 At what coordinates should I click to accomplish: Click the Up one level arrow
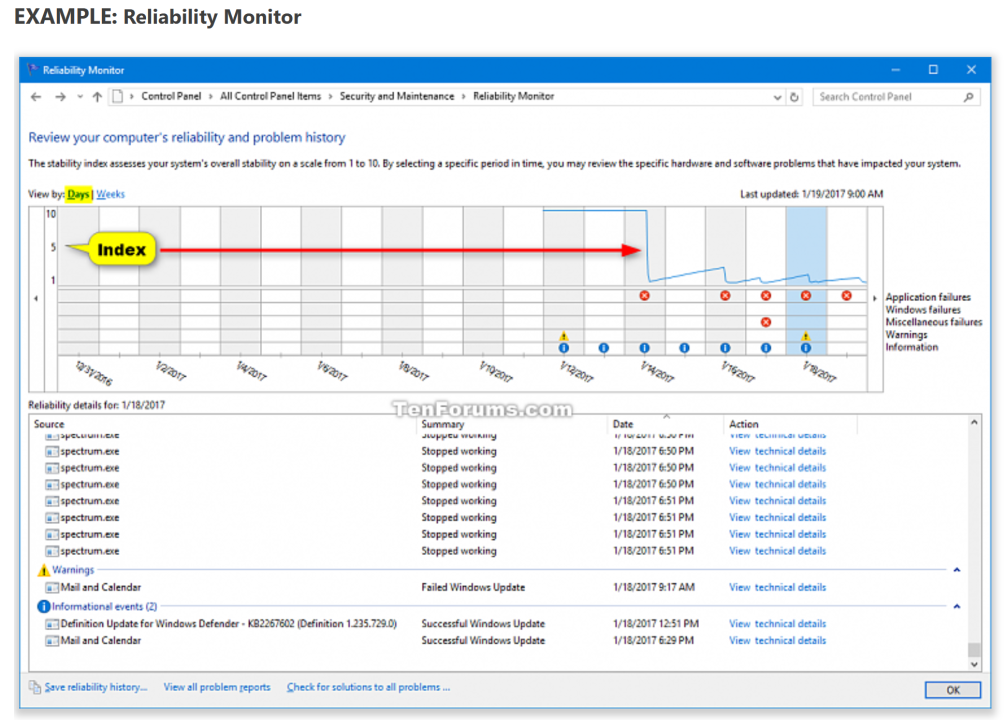[97, 97]
